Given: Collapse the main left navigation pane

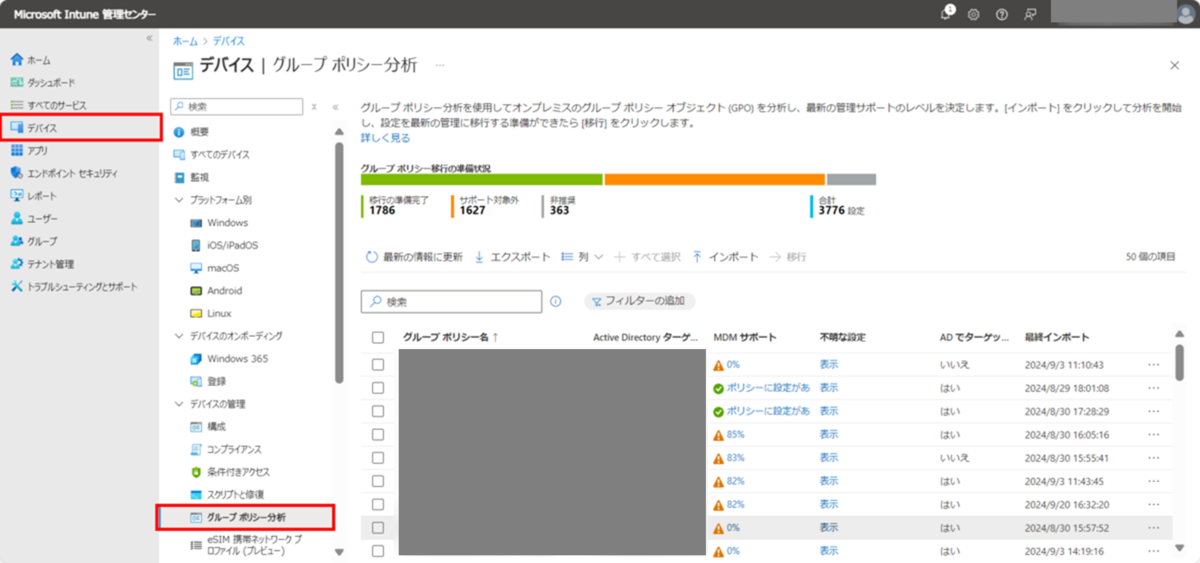Looking at the screenshot, I should coord(149,38).
